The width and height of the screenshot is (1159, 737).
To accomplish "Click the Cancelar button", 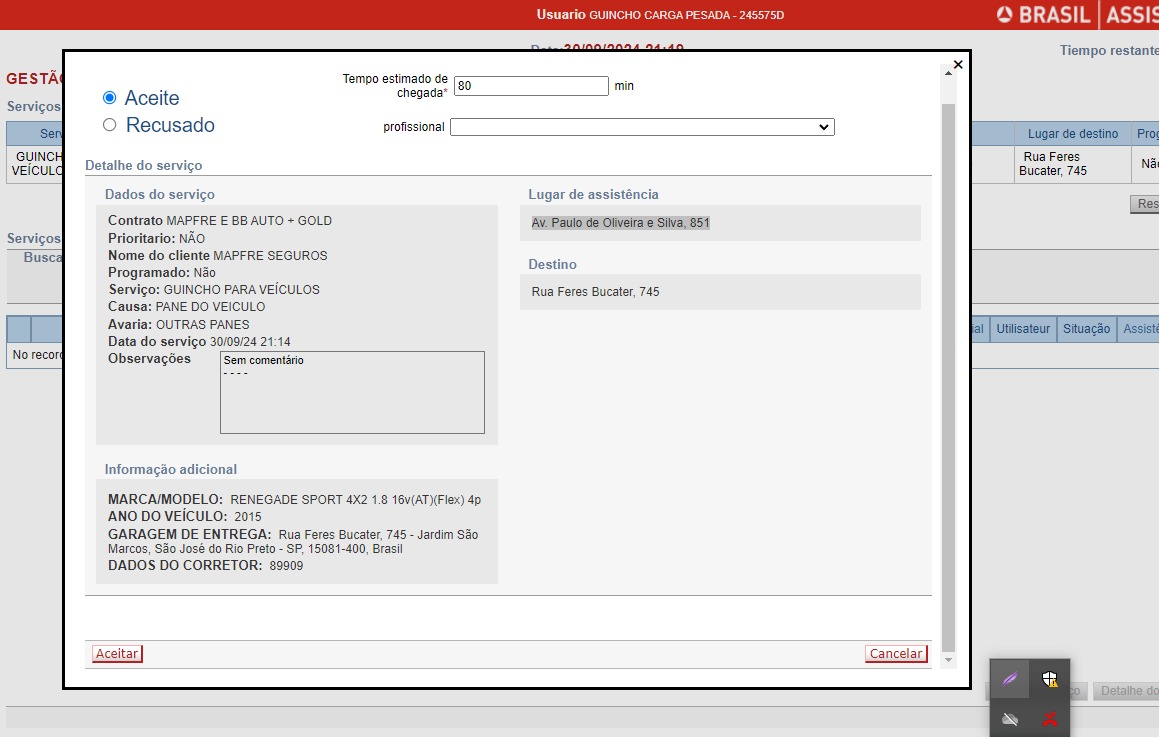I will pyautogui.click(x=896, y=654).
